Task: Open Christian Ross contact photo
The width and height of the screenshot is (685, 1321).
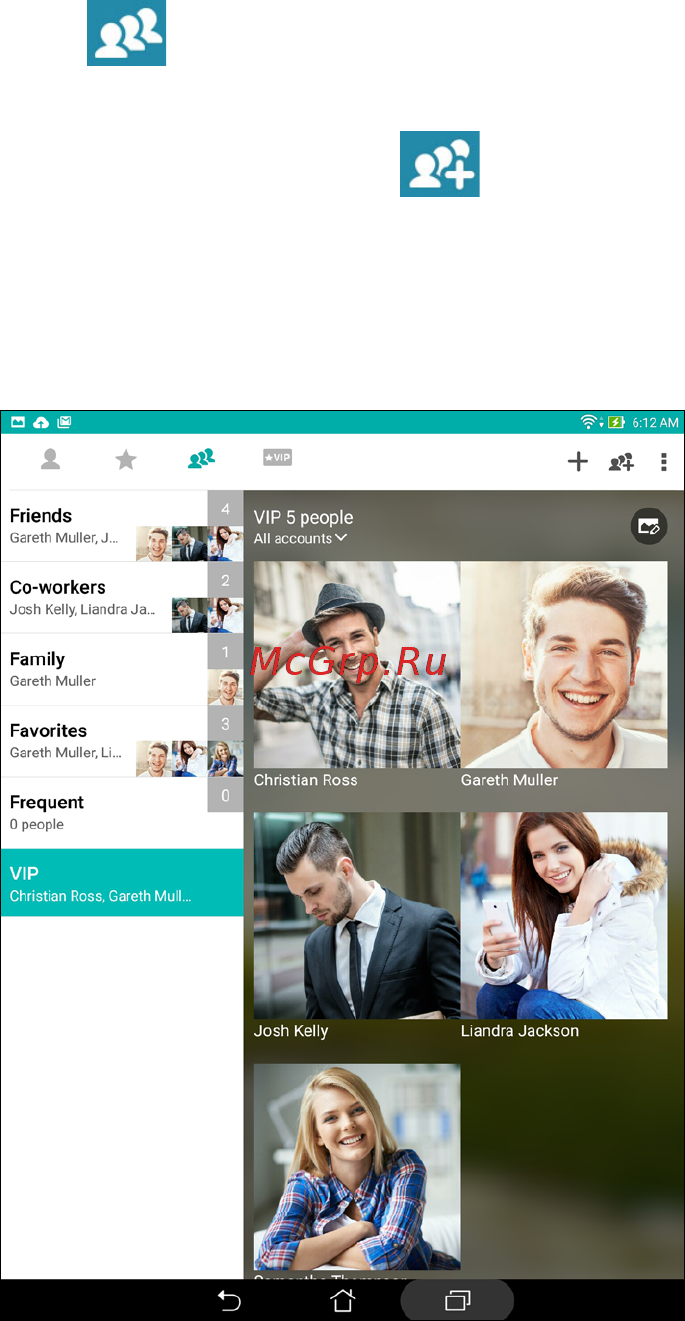Action: (357, 664)
